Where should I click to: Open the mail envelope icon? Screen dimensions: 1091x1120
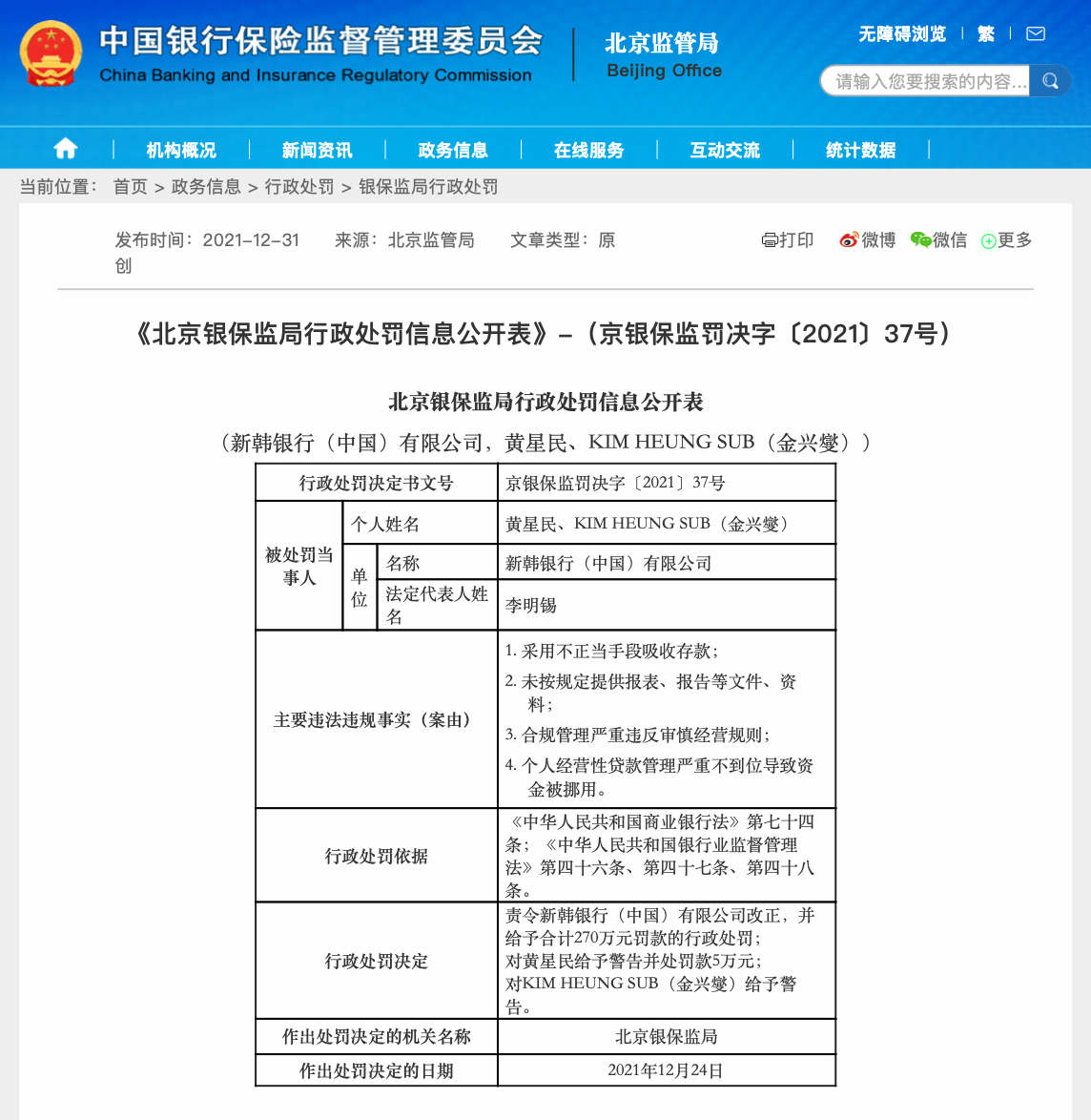tap(1035, 34)
